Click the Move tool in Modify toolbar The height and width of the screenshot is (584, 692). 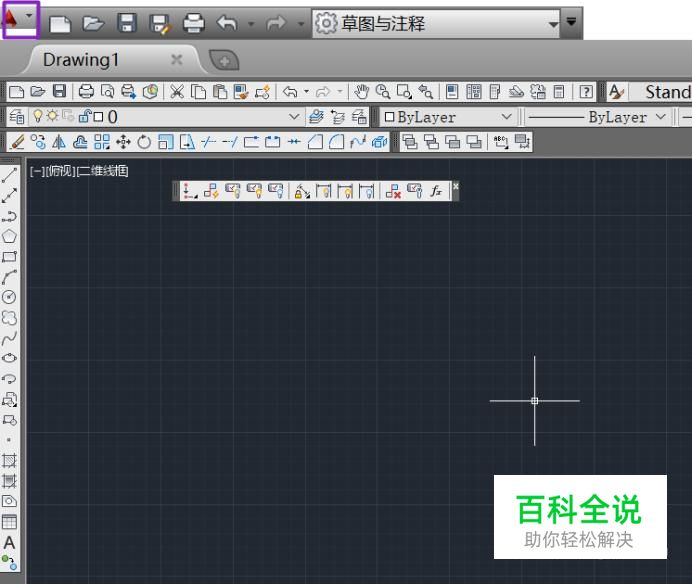coord(123,142)
